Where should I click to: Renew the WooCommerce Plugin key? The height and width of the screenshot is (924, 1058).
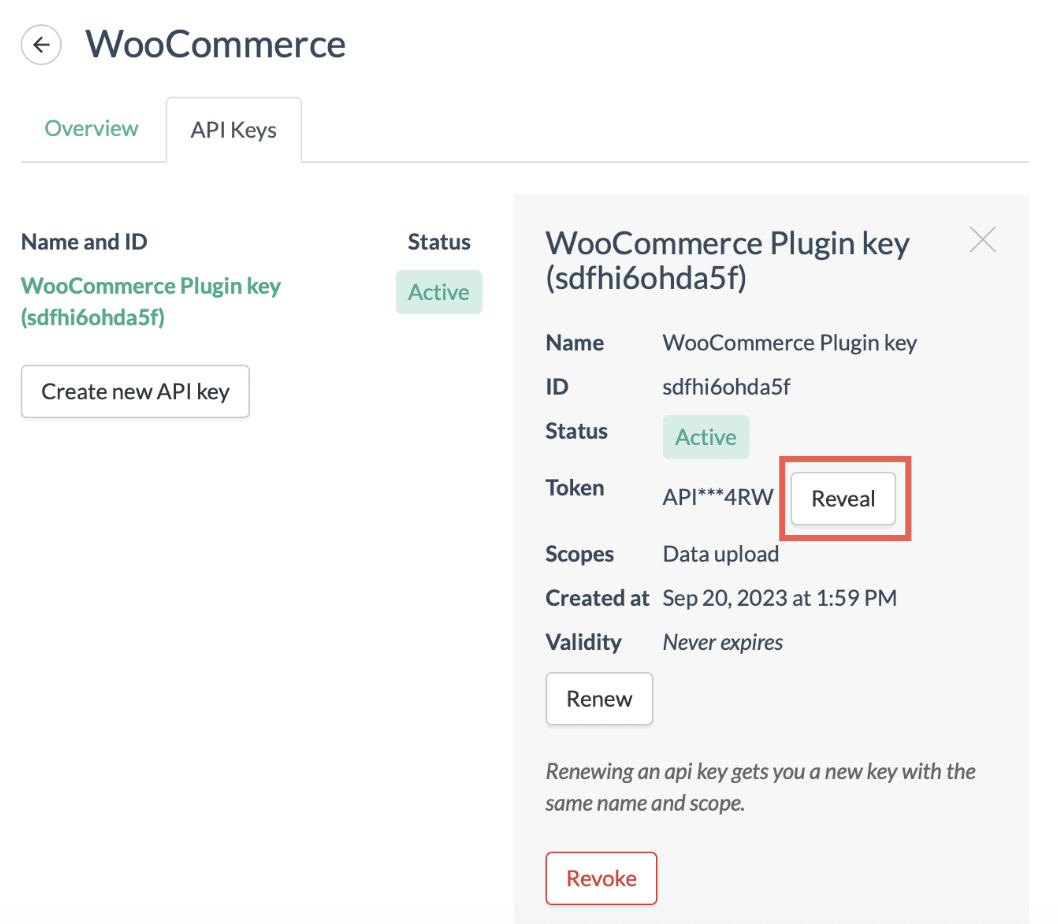pos(599,698)
